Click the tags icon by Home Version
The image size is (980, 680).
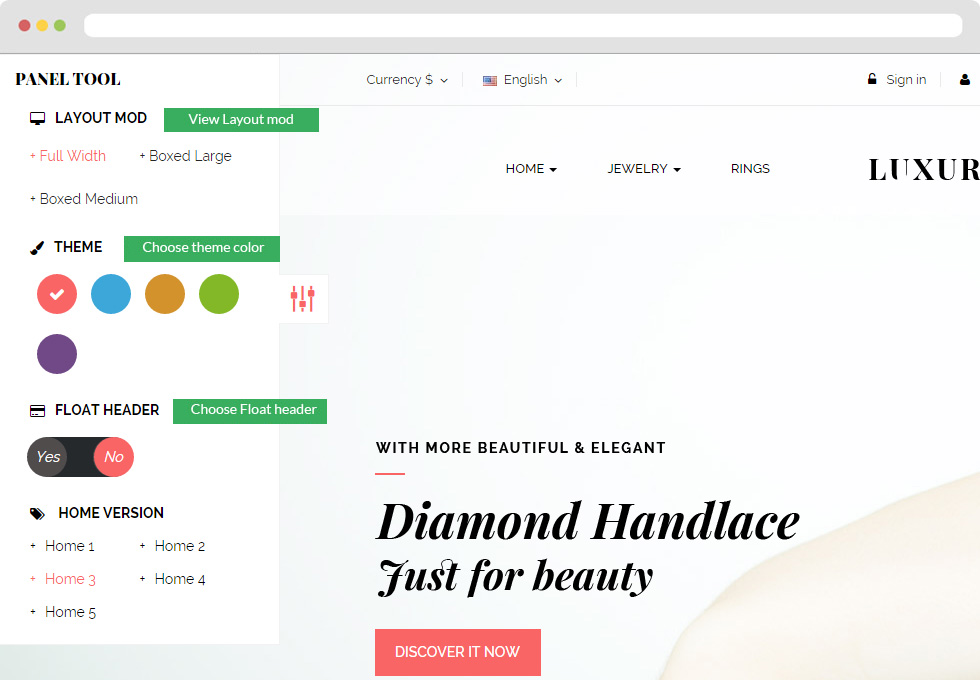click(x=38, y=514)
